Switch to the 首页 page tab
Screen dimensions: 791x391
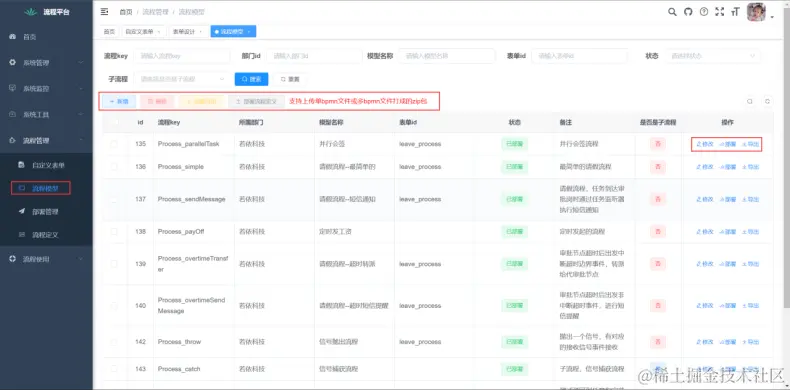[x=109, y=31]
